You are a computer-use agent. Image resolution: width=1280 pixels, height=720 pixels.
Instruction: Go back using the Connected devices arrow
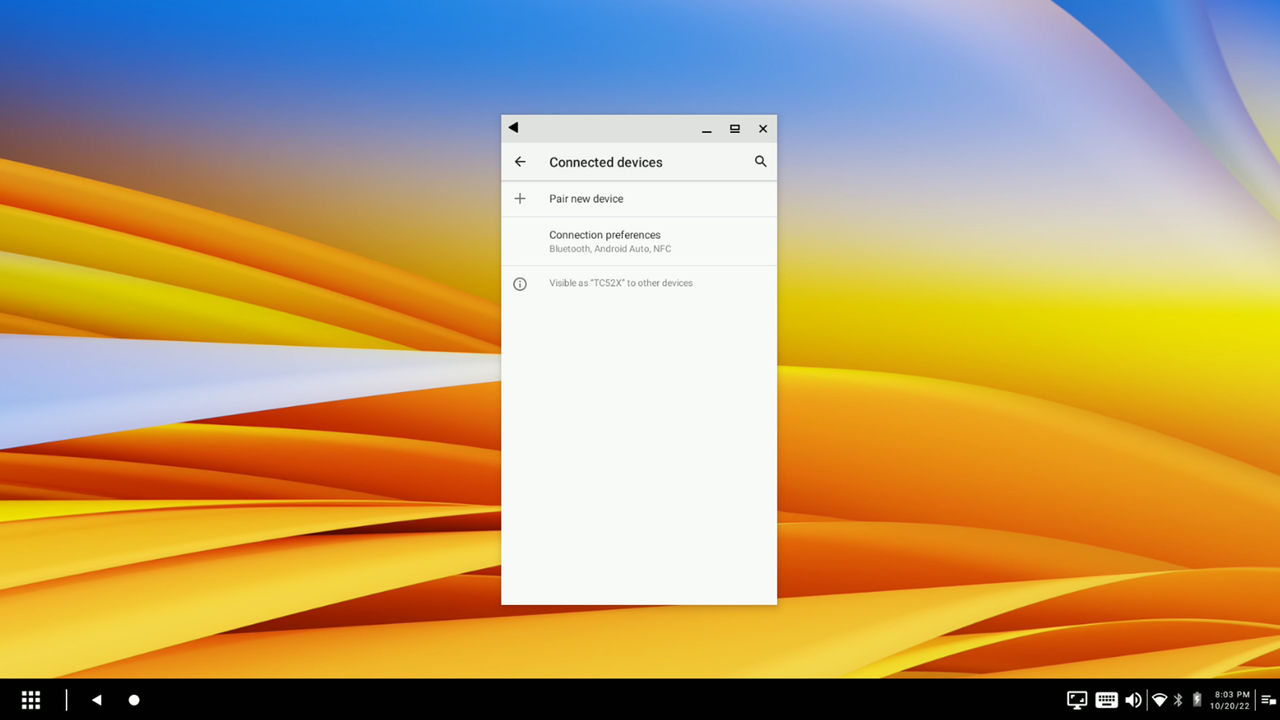(x=520, y=162)
